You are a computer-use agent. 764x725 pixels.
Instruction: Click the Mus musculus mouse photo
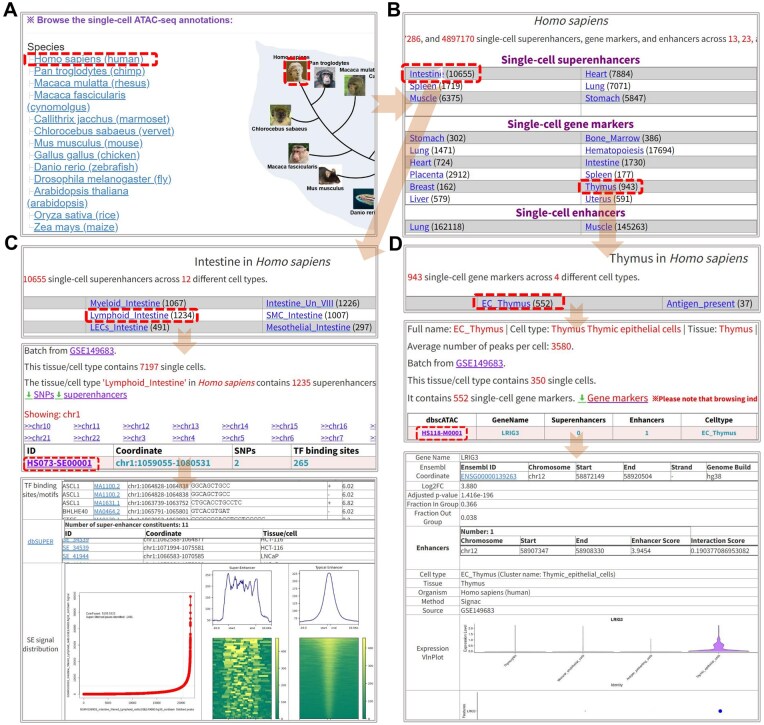[329, 176]
